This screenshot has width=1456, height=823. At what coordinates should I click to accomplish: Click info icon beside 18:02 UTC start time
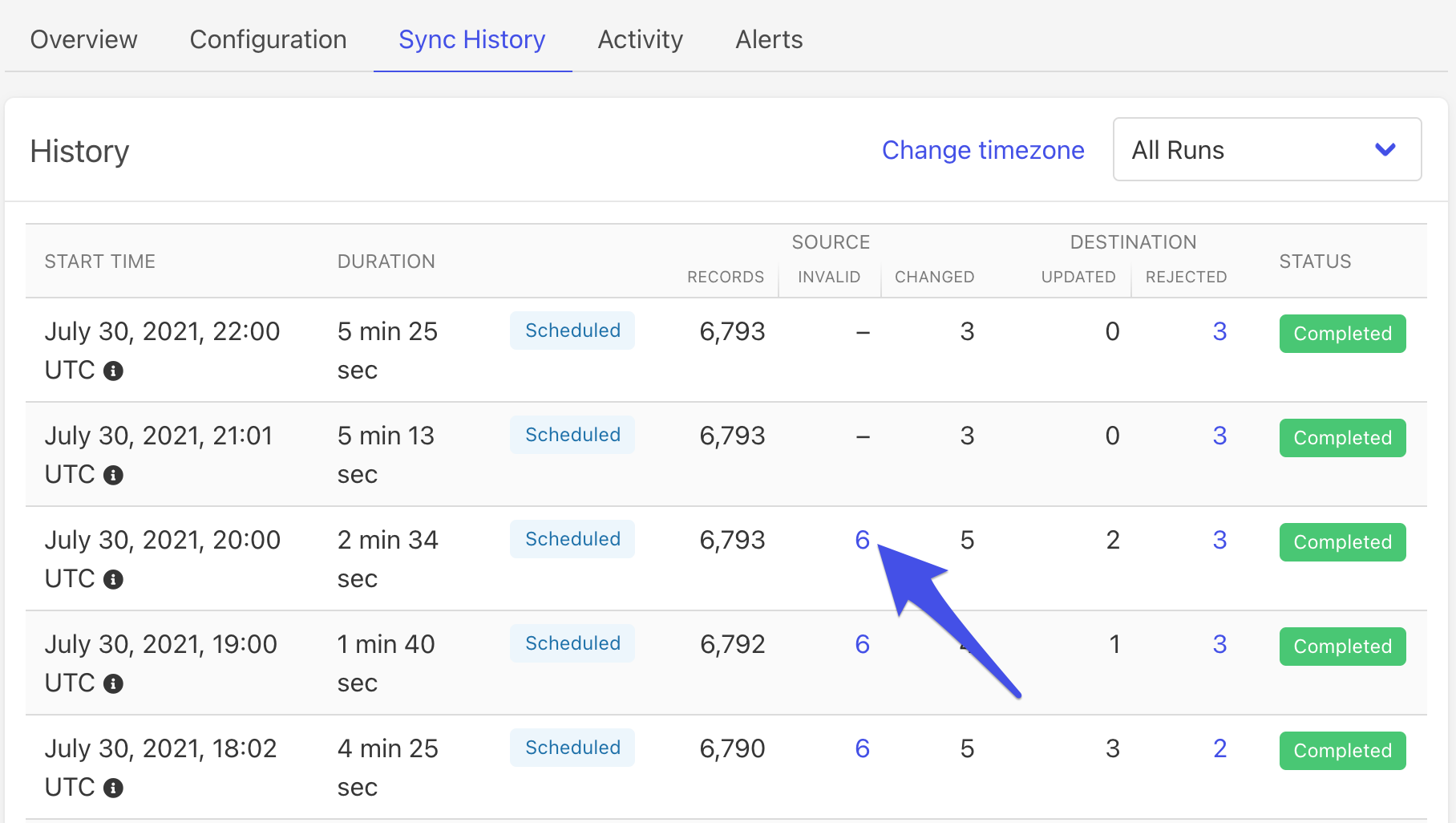[x=114, y=788]
